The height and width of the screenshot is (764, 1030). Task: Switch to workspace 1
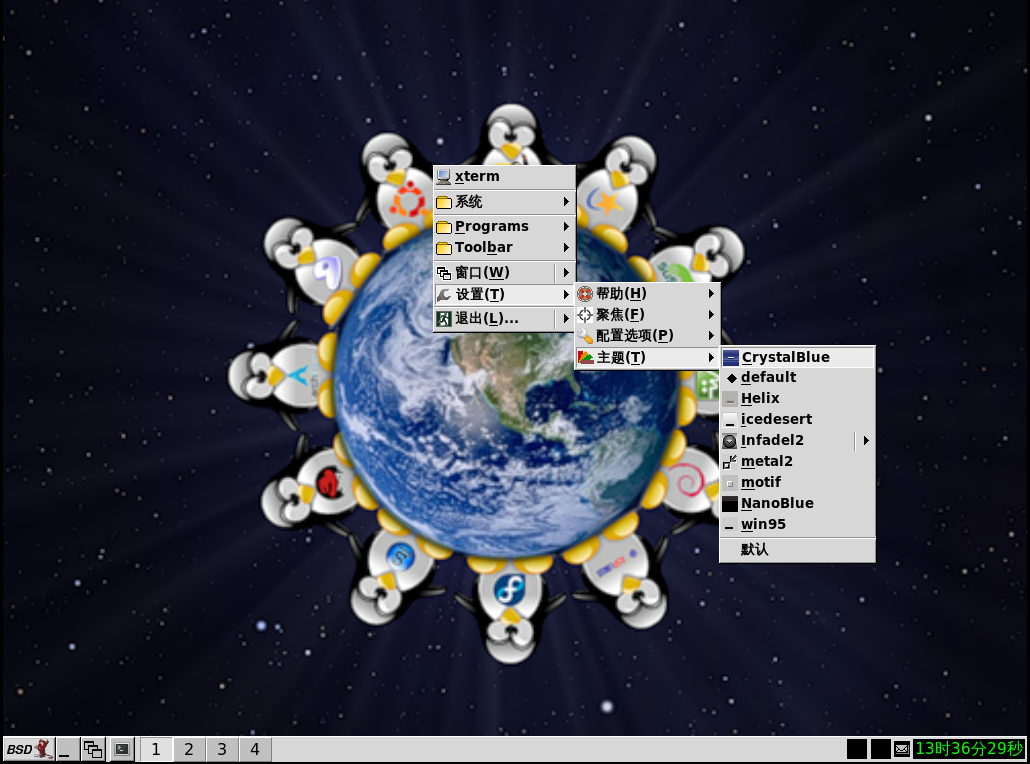pyautogui.click(x=156, y=750)
